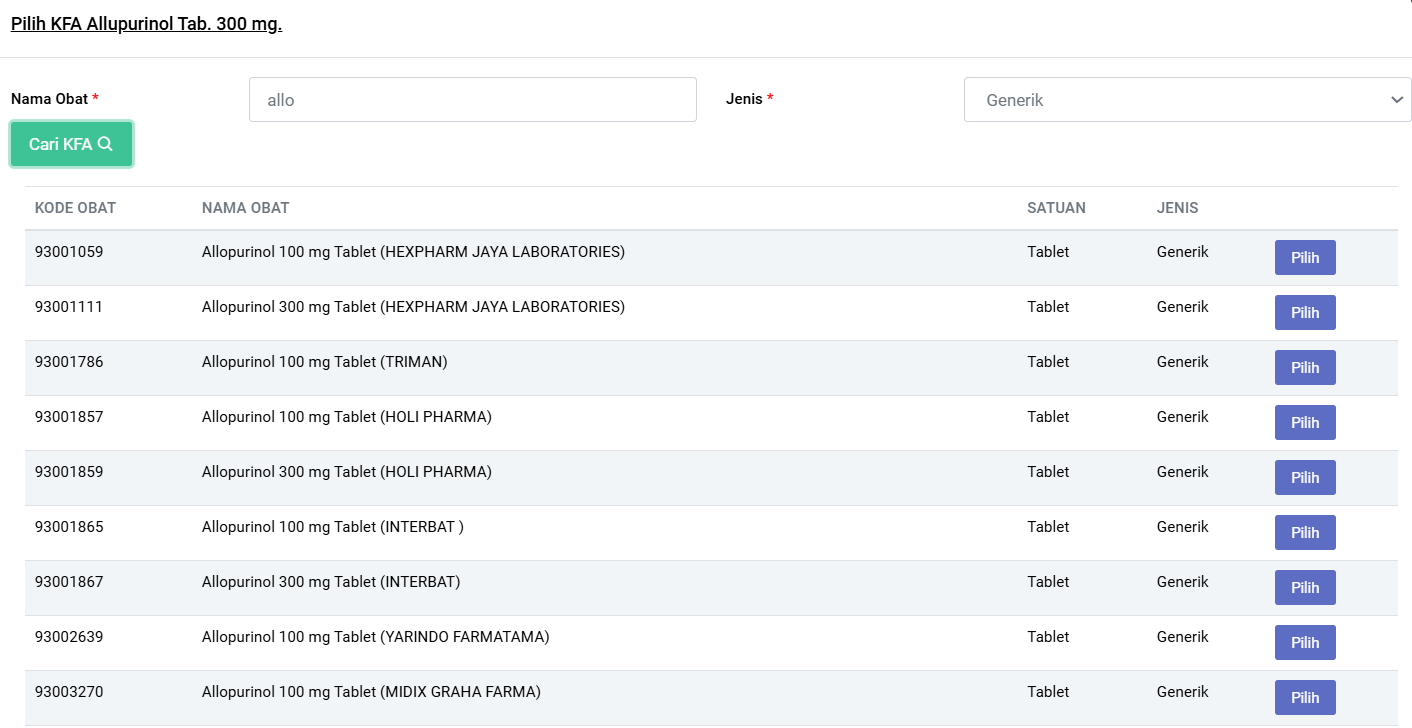Click Pilih for MIDIX GRAHA FARMA row

pos(1305,698)
